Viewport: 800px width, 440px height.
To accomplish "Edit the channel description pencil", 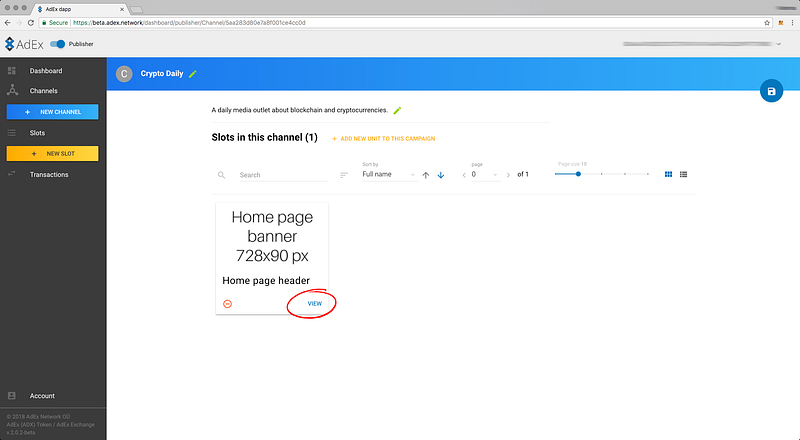I will click(x=397, y=110).
